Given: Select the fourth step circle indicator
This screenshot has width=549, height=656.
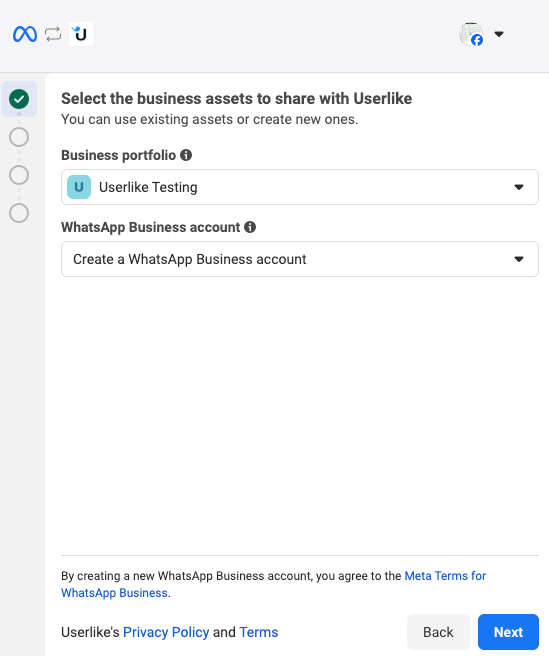Looking at the screenshot, I should pos(19,213).
